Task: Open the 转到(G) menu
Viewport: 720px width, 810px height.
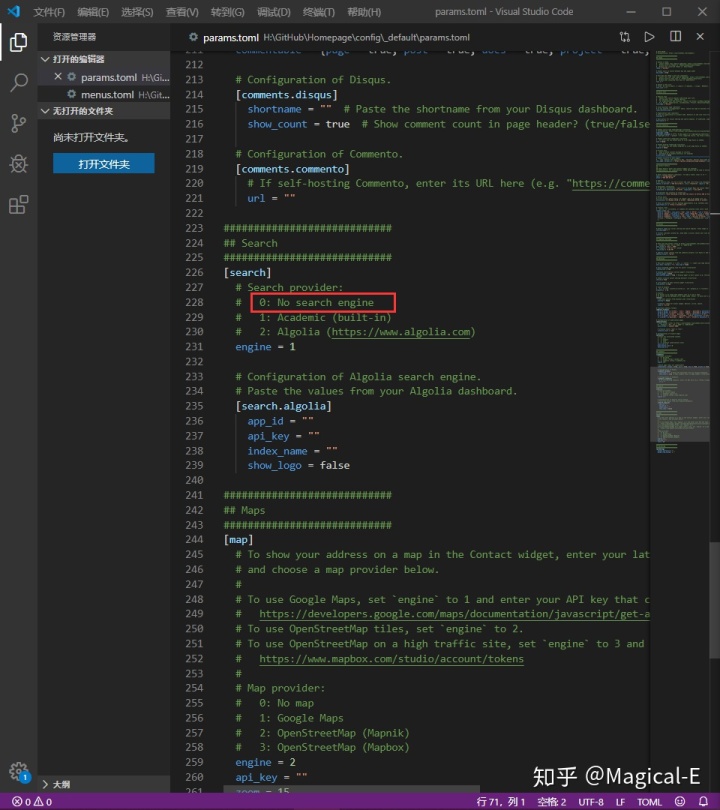Action: click(227, 11)
